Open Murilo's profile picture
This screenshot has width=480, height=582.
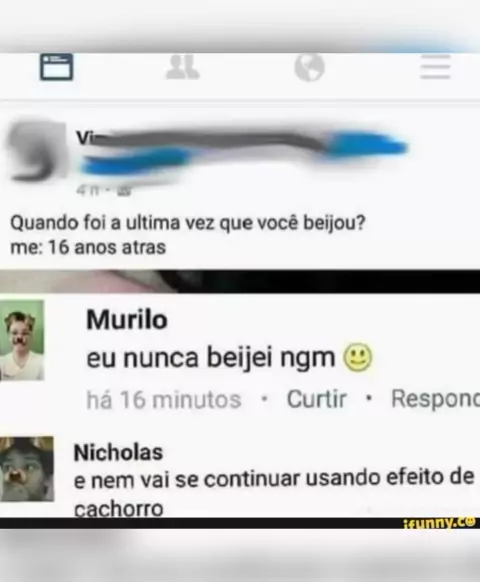pyautogui.click(x=22, y=340)
